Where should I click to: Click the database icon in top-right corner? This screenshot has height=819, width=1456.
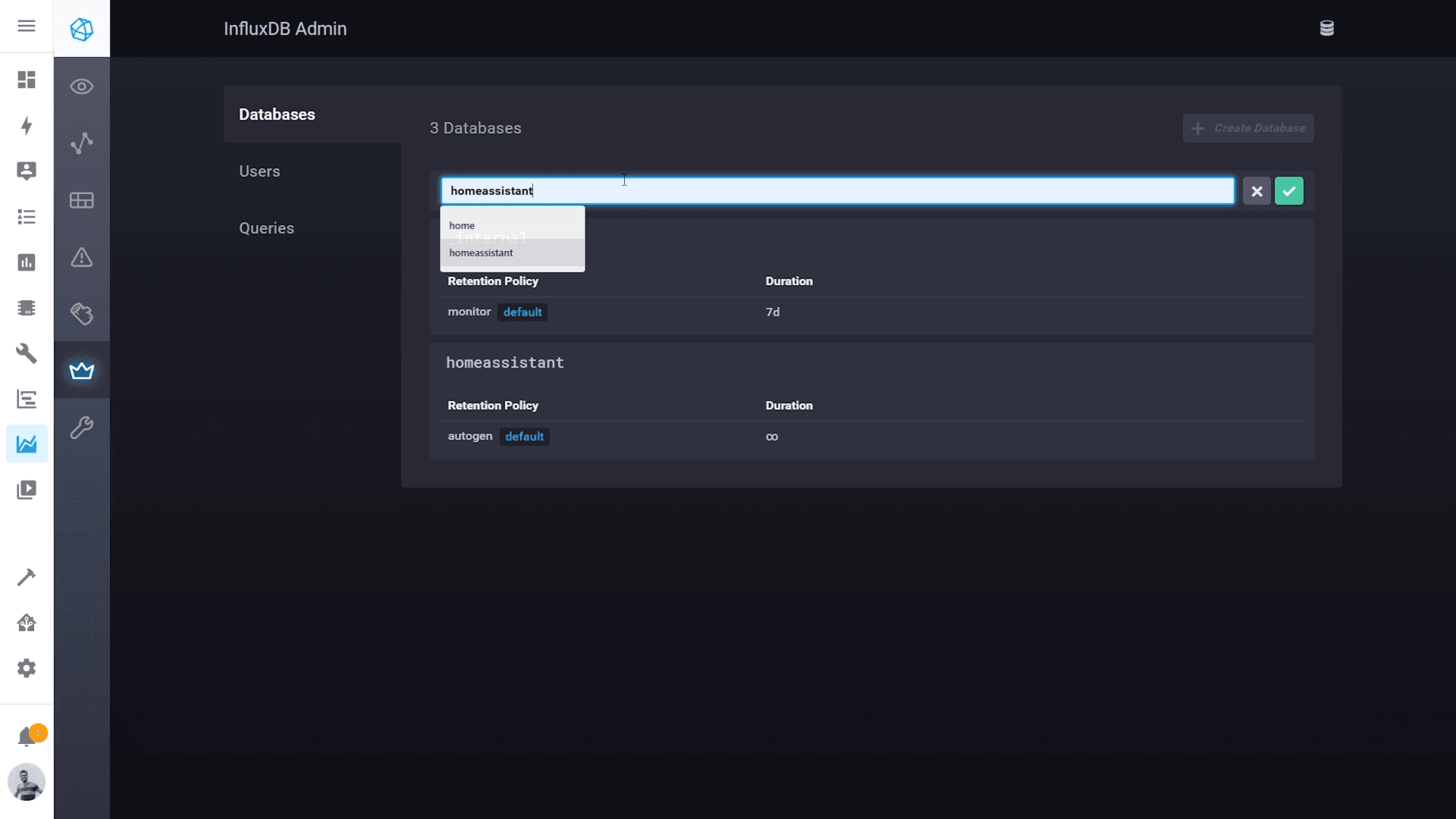tap(1328, 28)
